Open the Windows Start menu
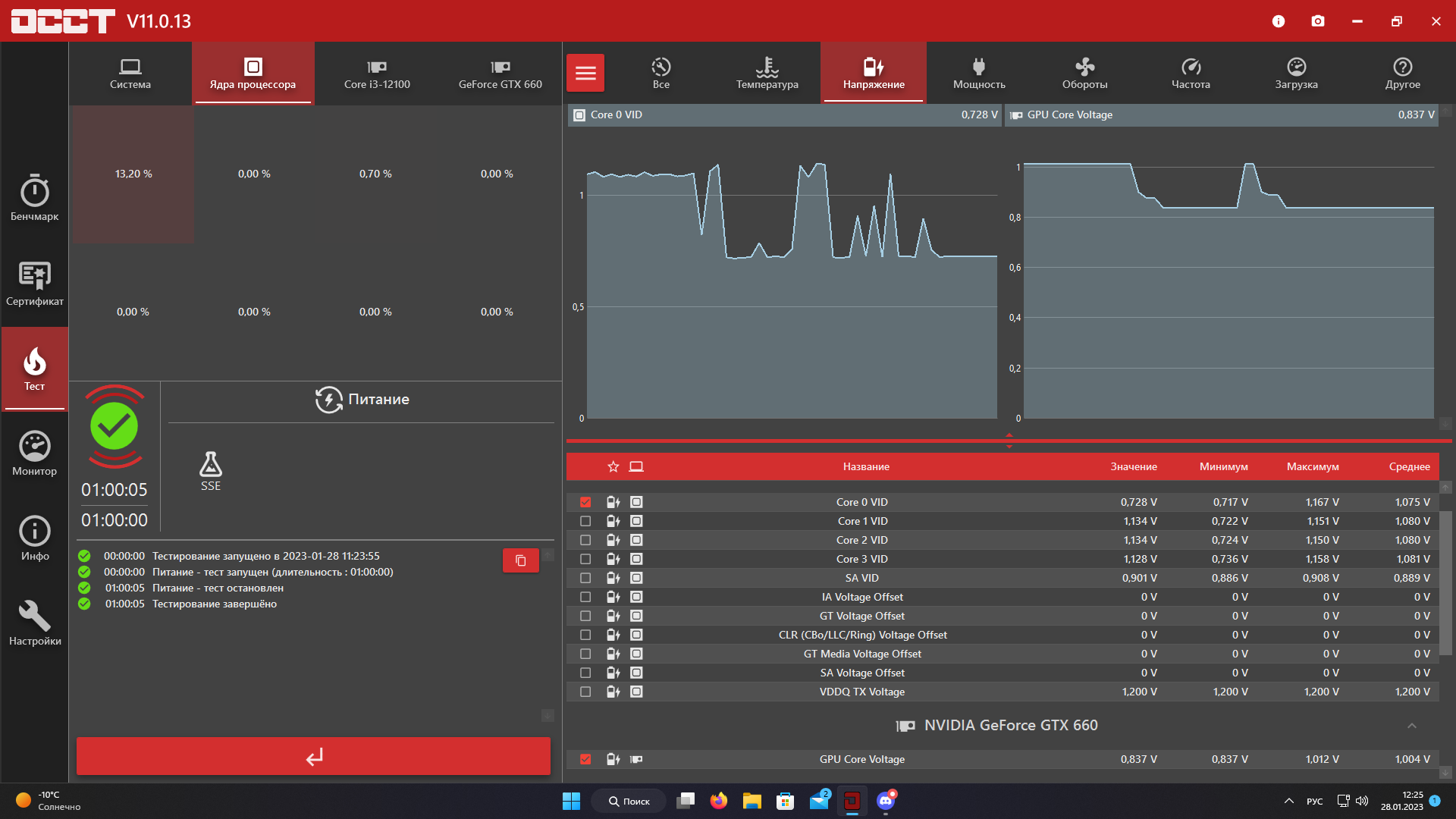 [571, 801]
